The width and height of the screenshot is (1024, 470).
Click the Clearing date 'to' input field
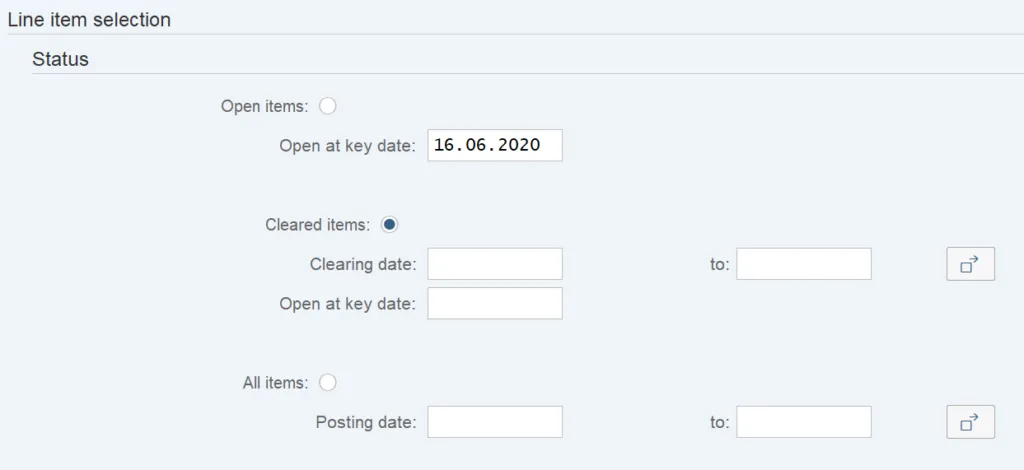tap(804, 265)
